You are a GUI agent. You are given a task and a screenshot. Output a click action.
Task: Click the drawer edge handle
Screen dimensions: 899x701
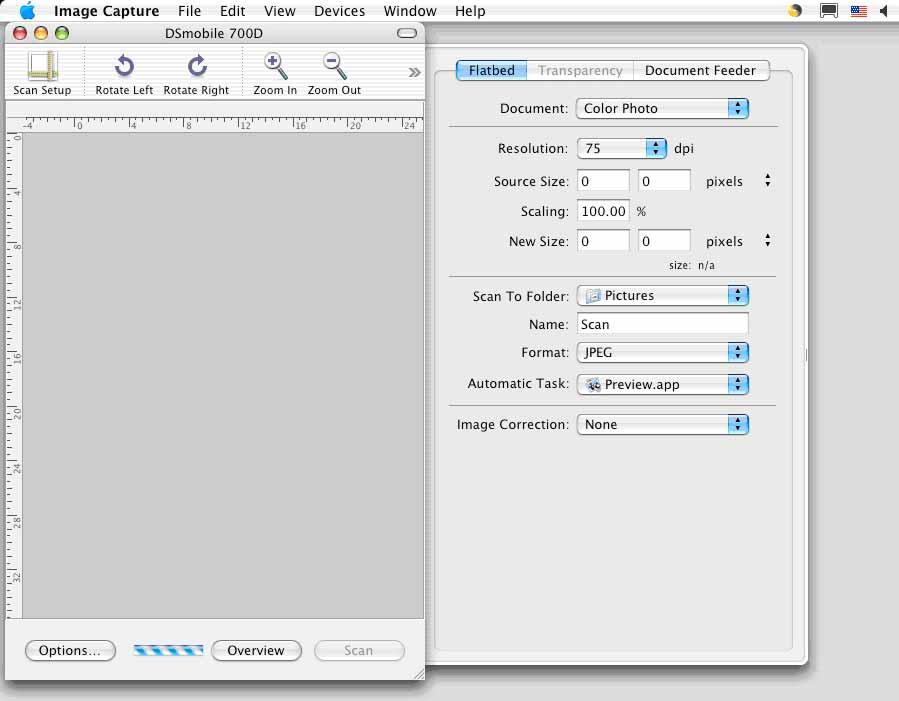click(806, 355)
